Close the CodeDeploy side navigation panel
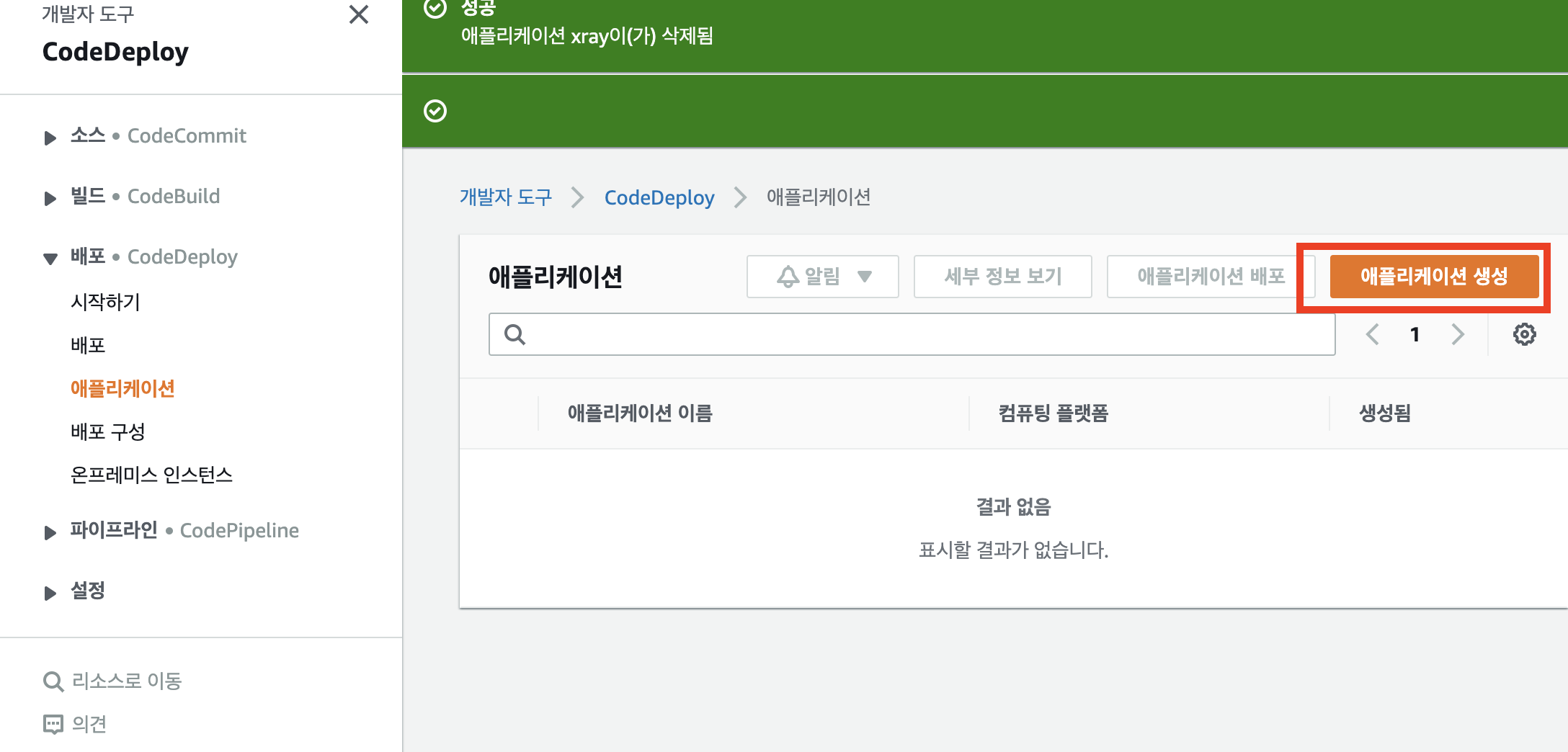The width and height of the screenshot is (1568, 752). pos(358,14)
